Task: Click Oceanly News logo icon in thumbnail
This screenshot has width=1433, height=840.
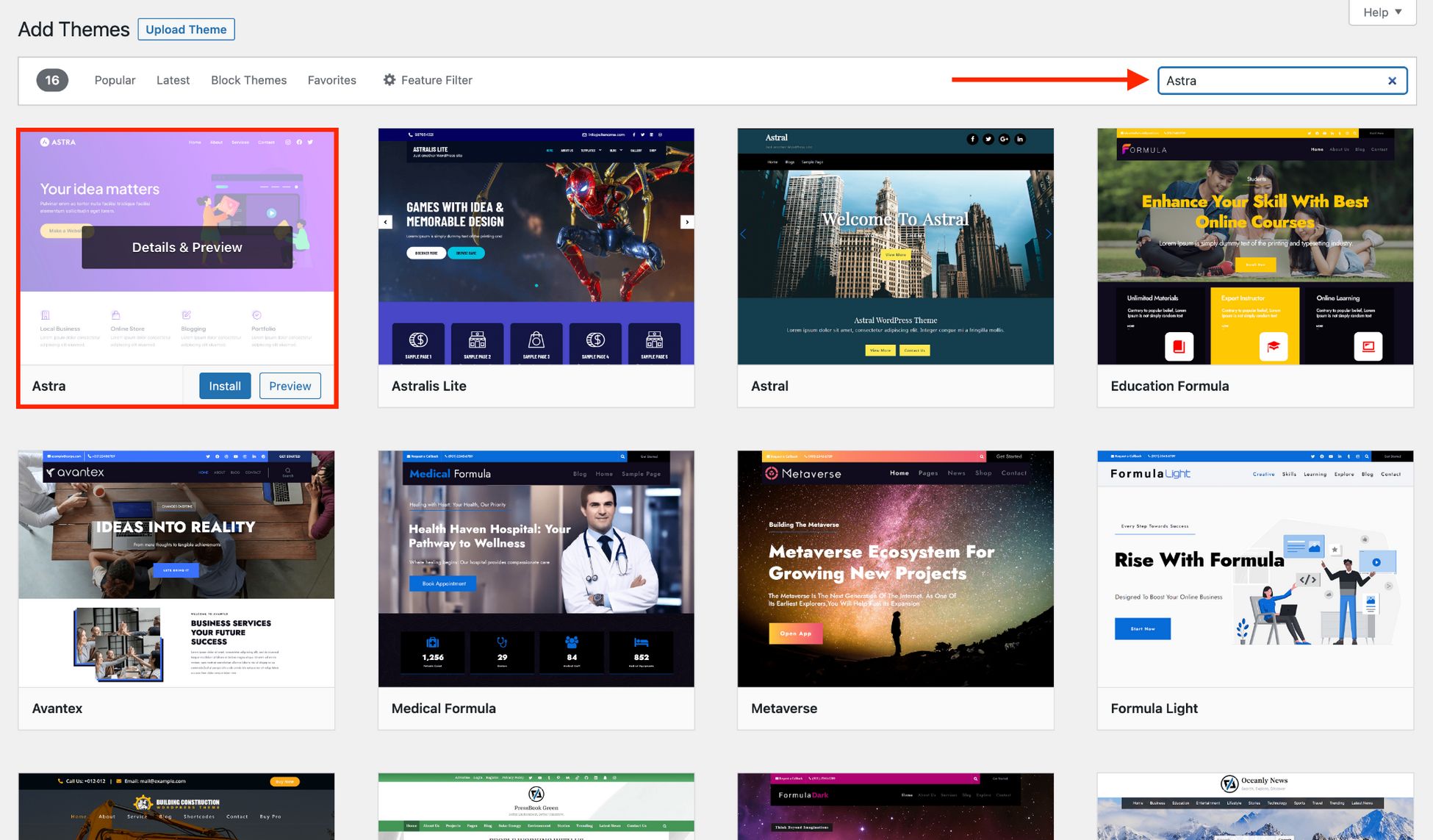Action: click(1229, 784)
